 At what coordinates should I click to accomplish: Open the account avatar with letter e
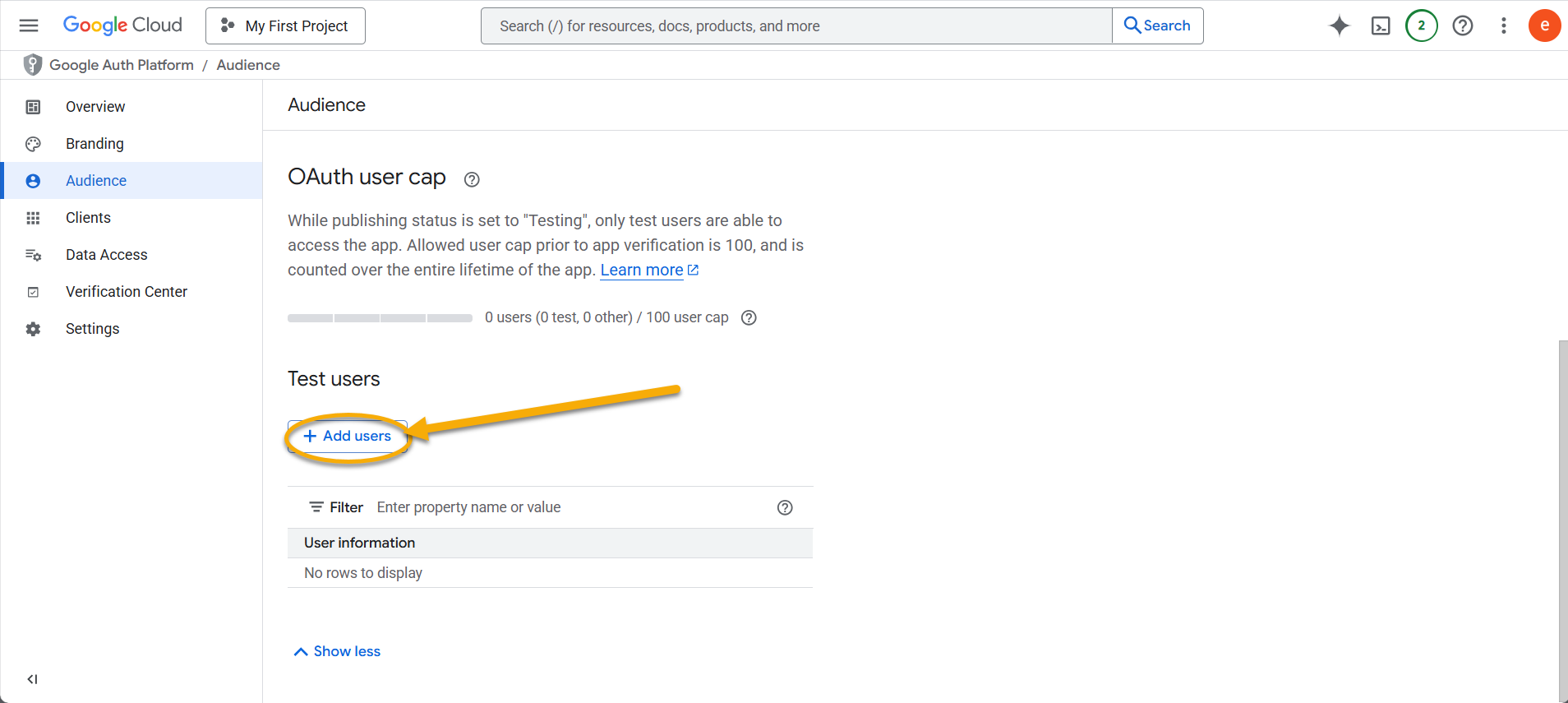click(x=1545, y=25)
